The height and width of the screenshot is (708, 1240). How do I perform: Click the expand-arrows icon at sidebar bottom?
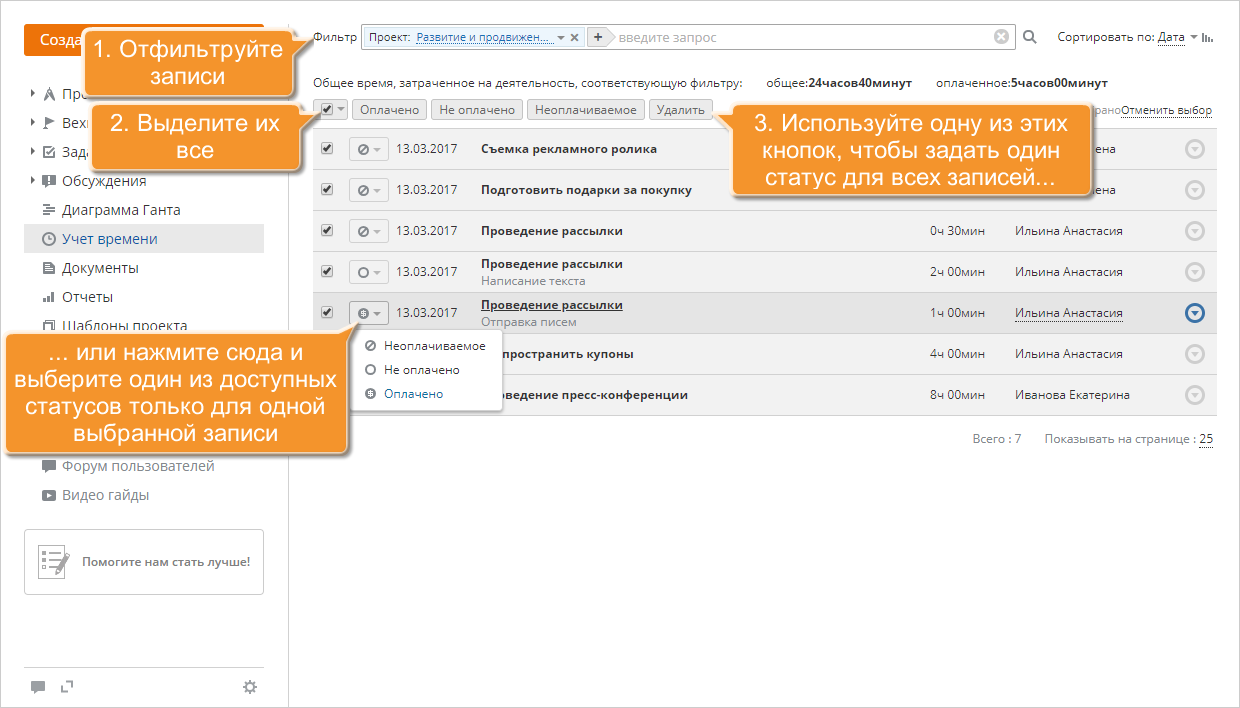tap(67, 686)
